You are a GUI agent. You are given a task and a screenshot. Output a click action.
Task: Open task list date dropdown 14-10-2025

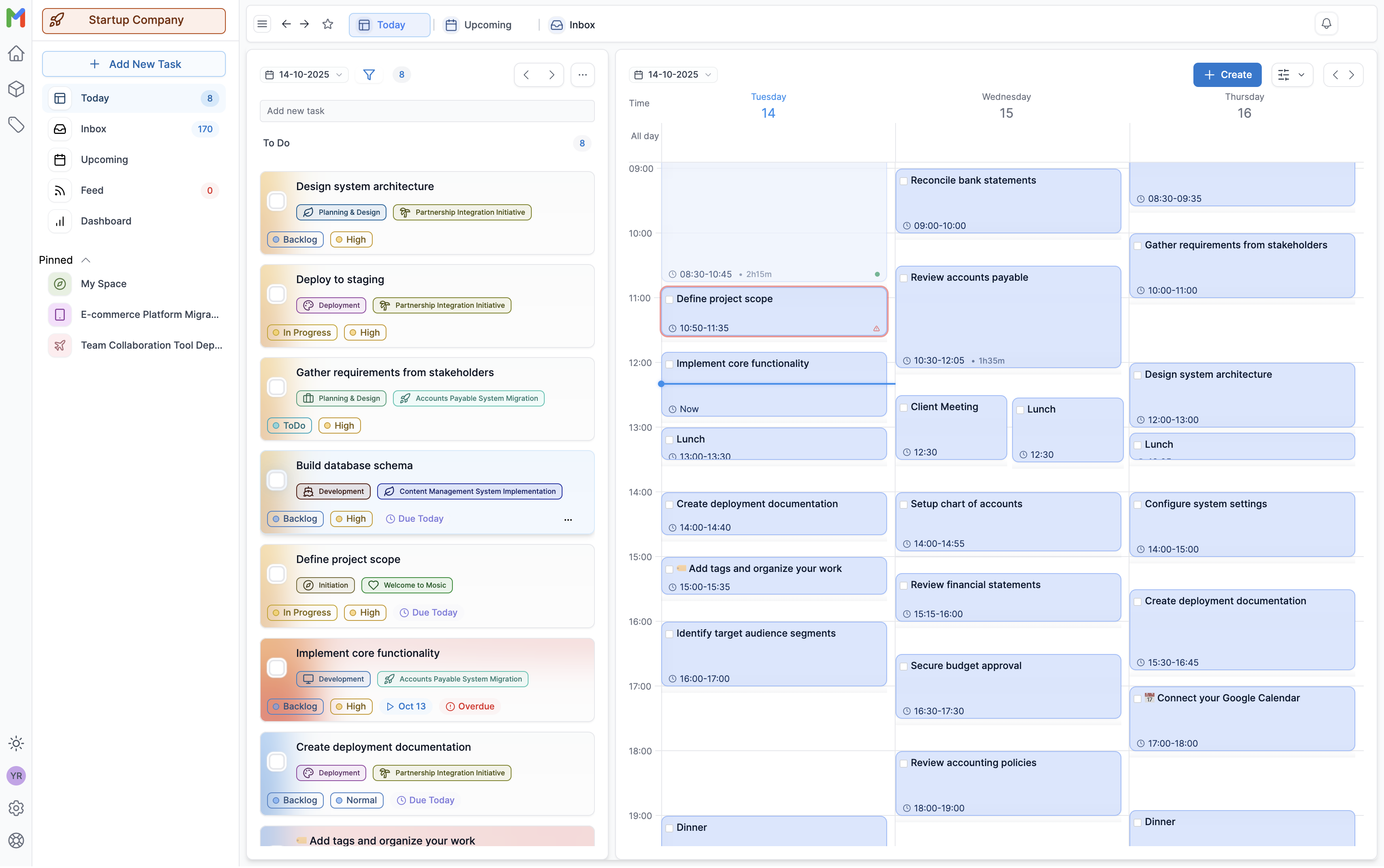pos(304,75)
